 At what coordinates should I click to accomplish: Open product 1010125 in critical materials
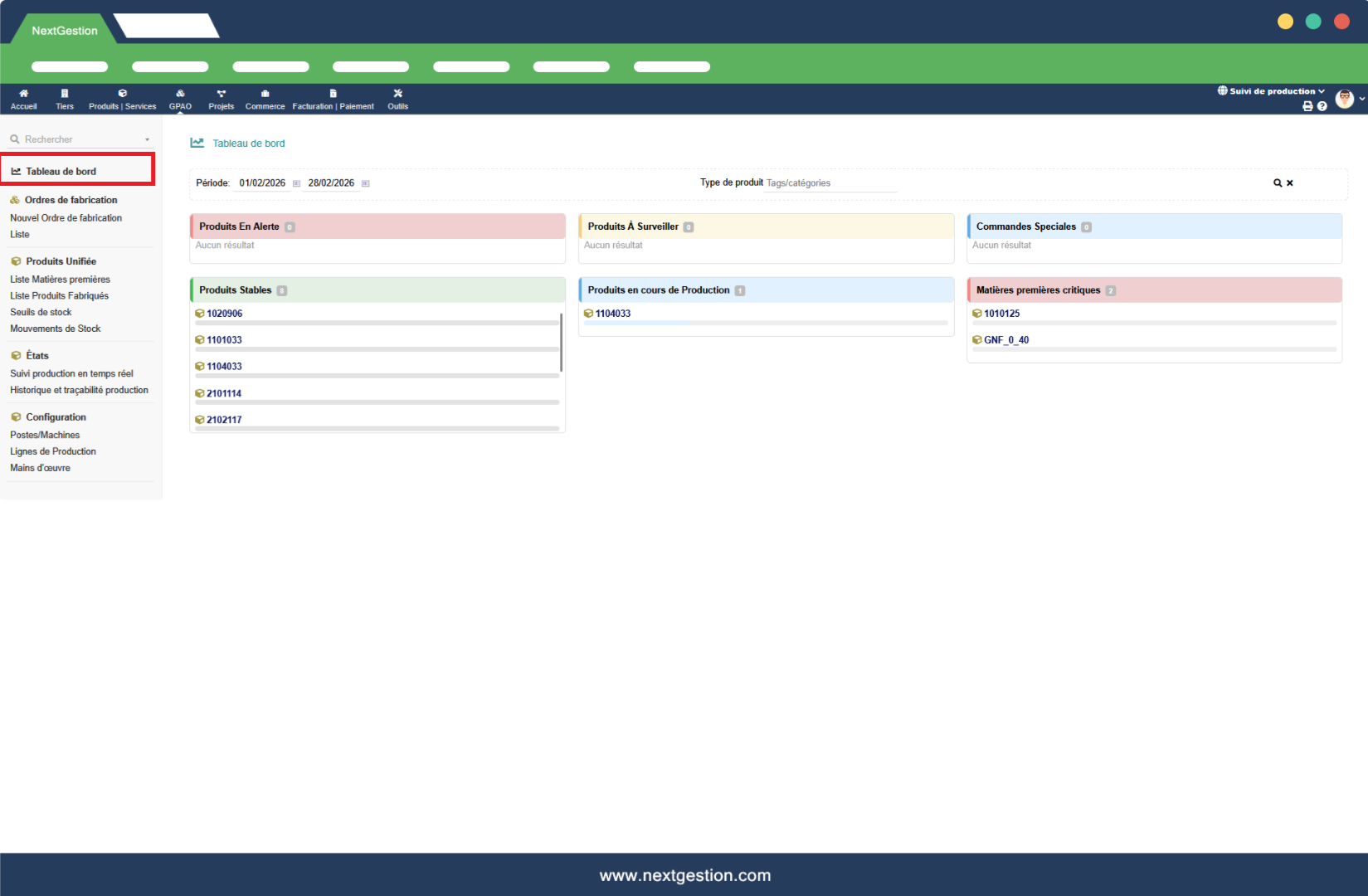point(1001,314)
